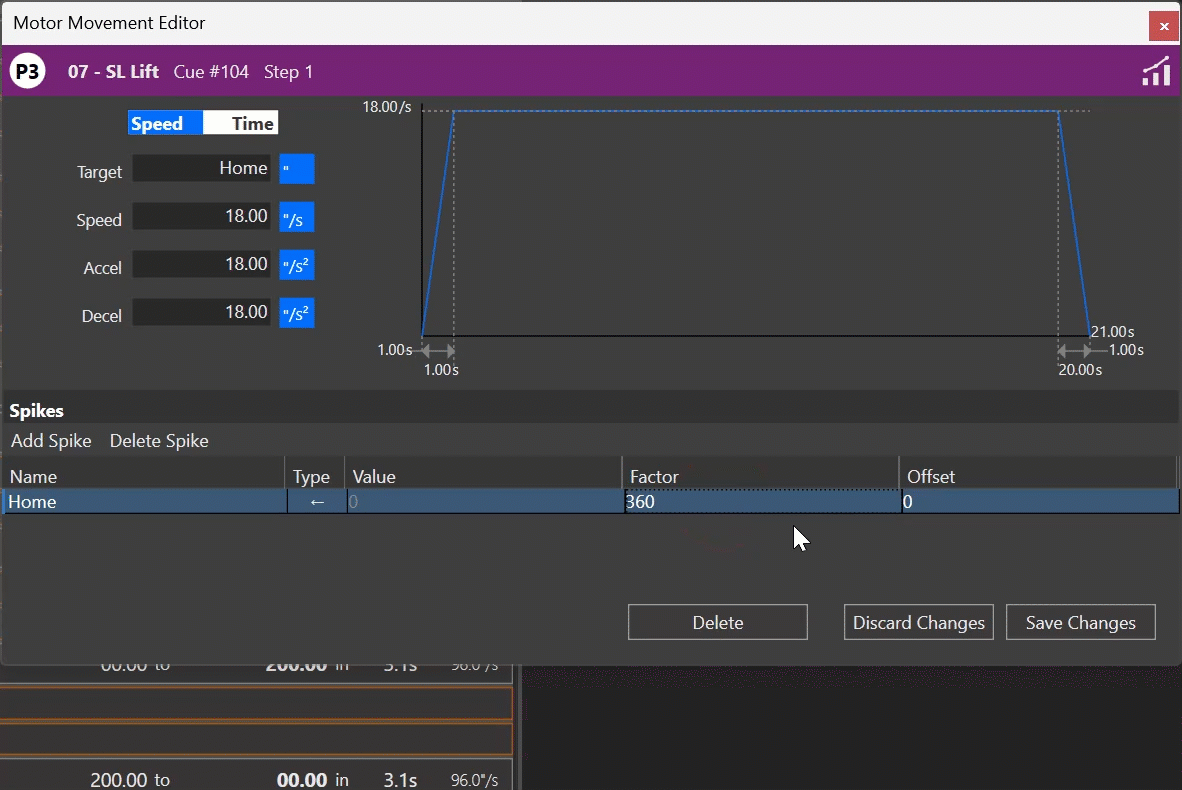This screenshot has width=1182, height=790.
Task: Click Save Changes
Action: point(1080,622)
